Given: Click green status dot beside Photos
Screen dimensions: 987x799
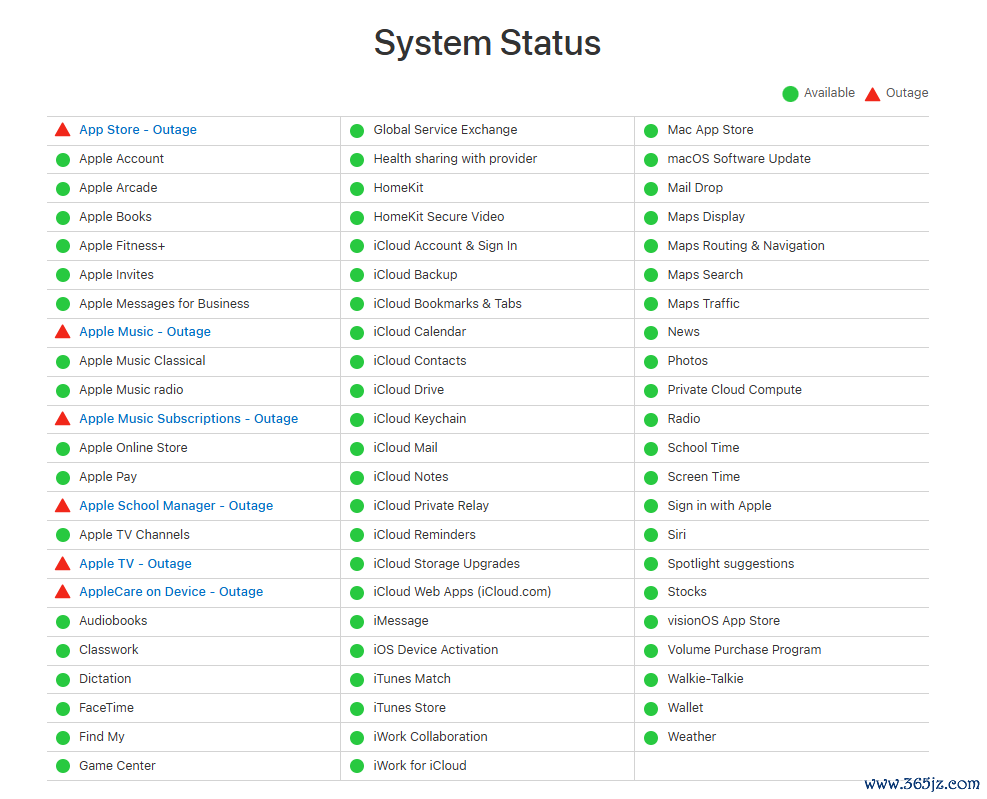Looking at the screenshot, I should click(x=651, y=362).
